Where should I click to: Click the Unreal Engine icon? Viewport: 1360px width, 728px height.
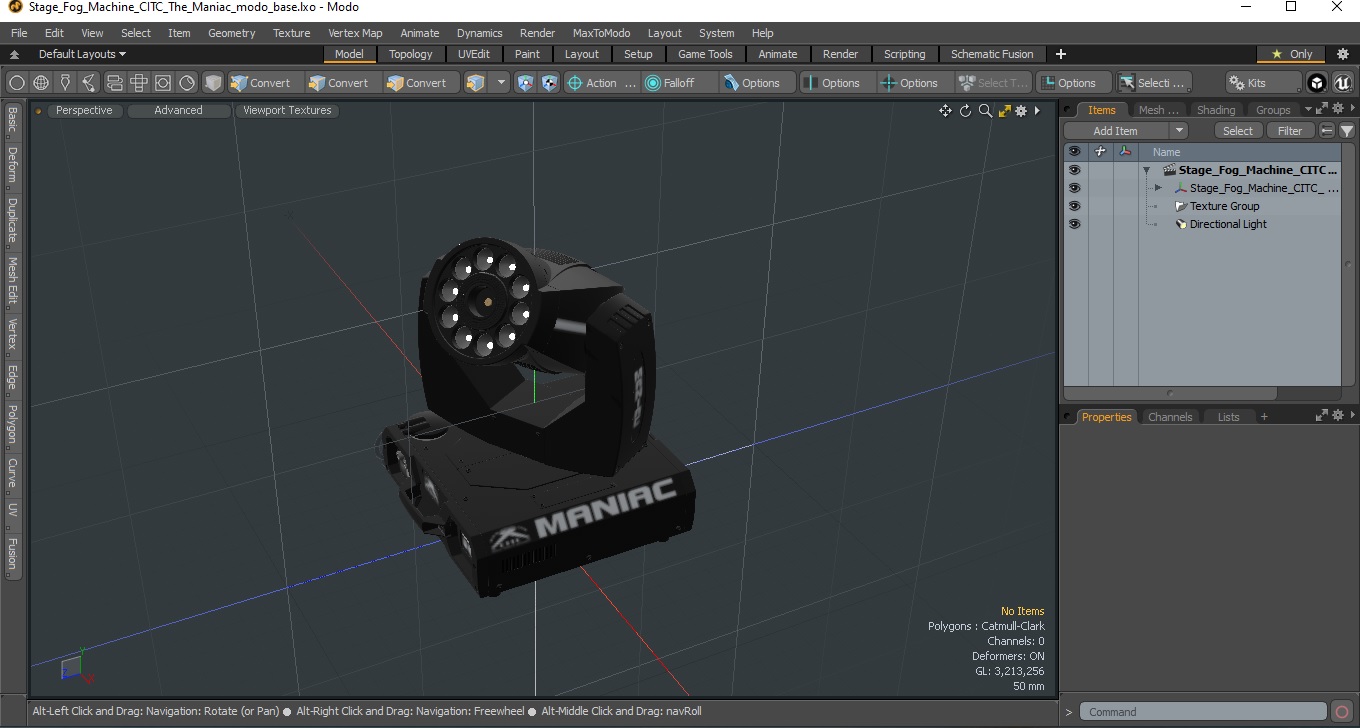coord(1342,83)
